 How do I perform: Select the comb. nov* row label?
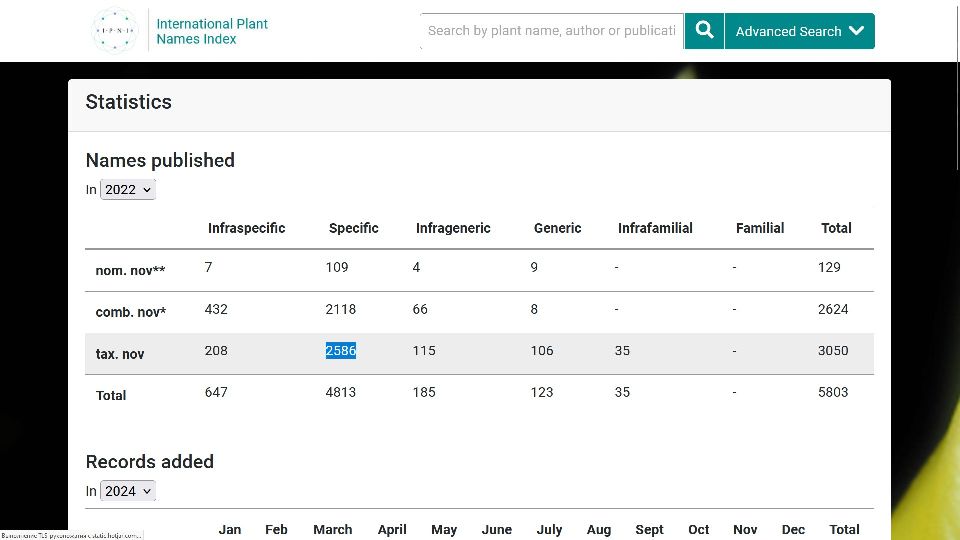[130, 312]
